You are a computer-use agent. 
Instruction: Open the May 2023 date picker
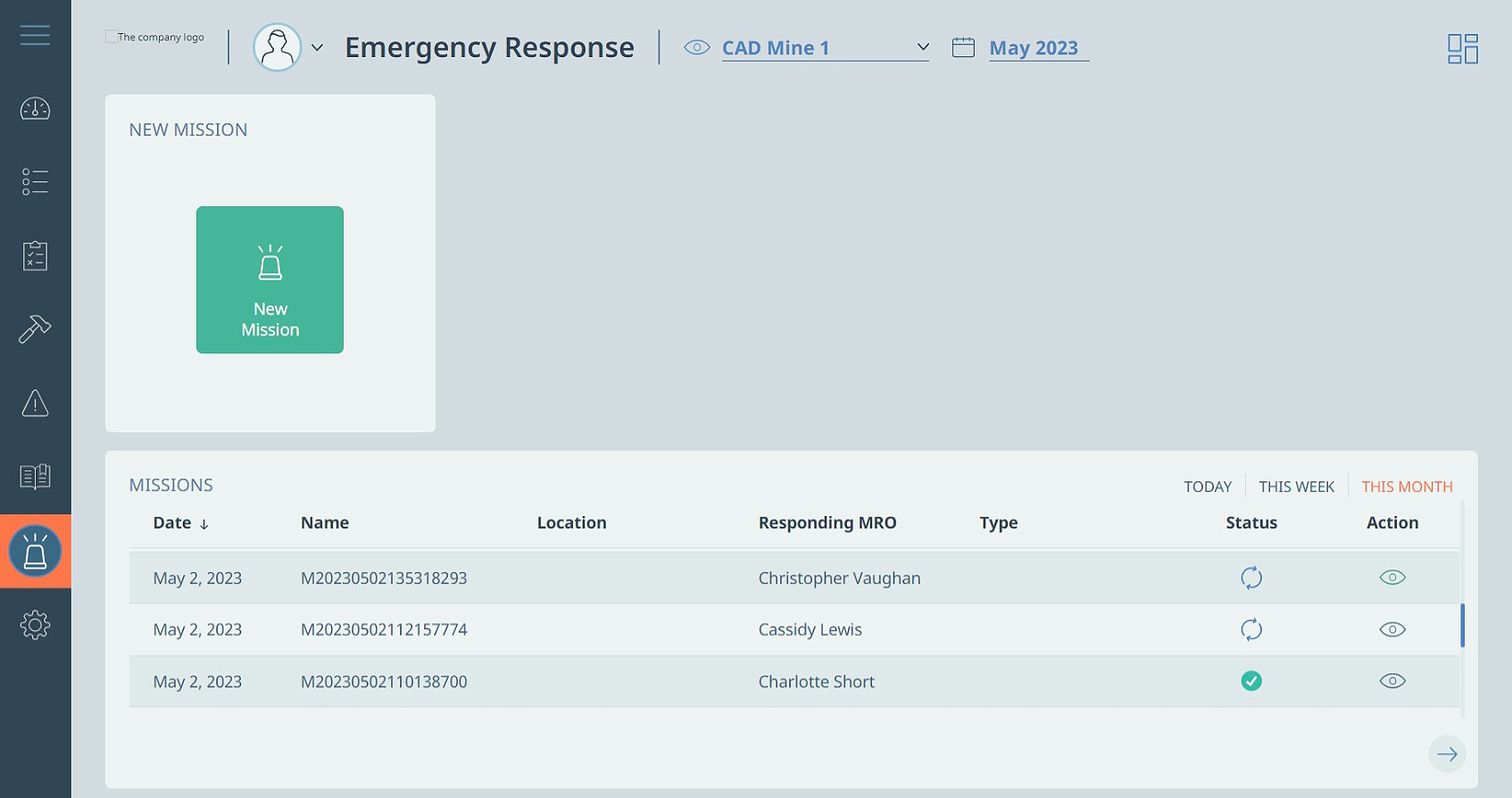(x=1034, y=48)
